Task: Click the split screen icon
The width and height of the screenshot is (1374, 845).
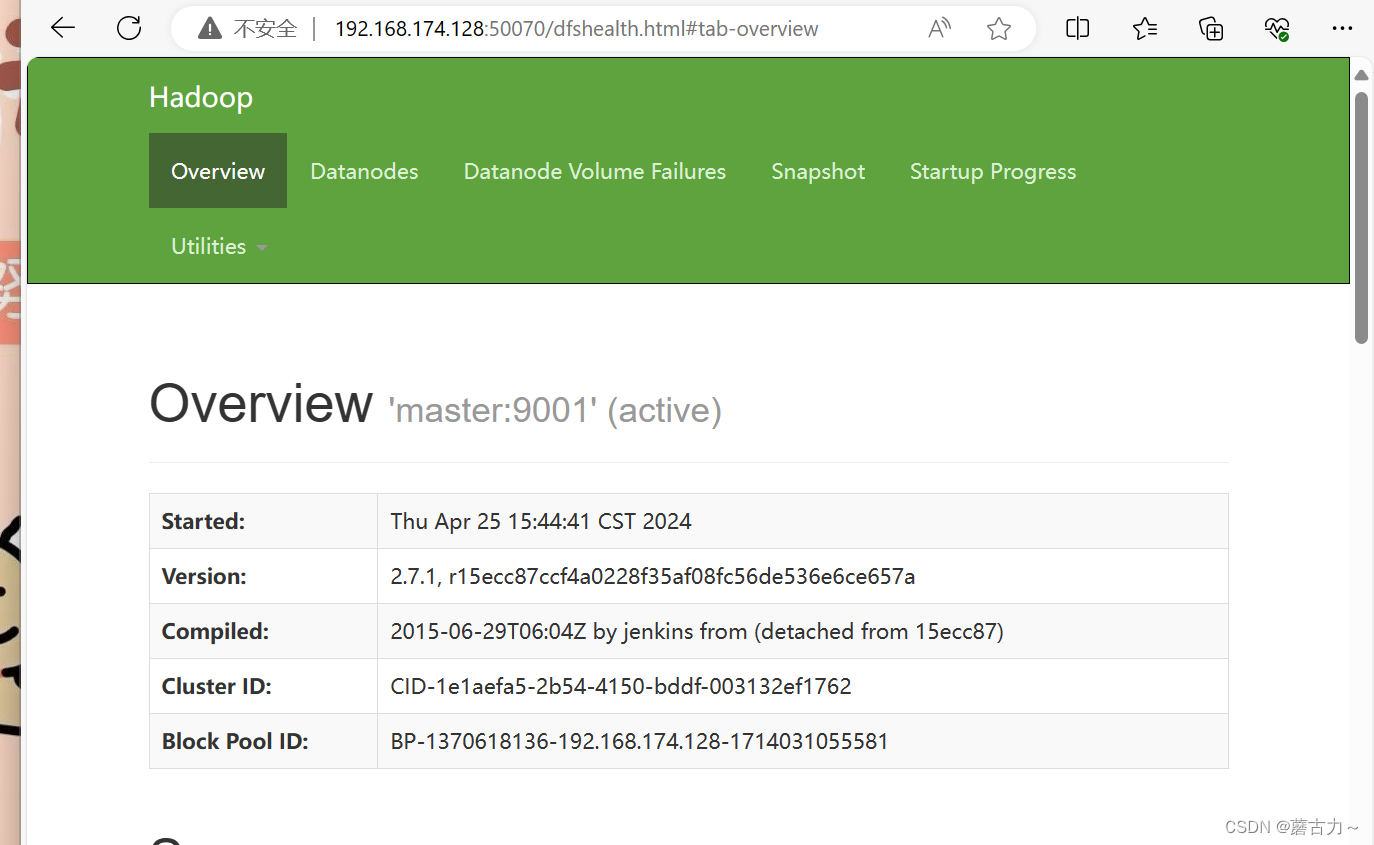Action: (x=1077, y=28)
